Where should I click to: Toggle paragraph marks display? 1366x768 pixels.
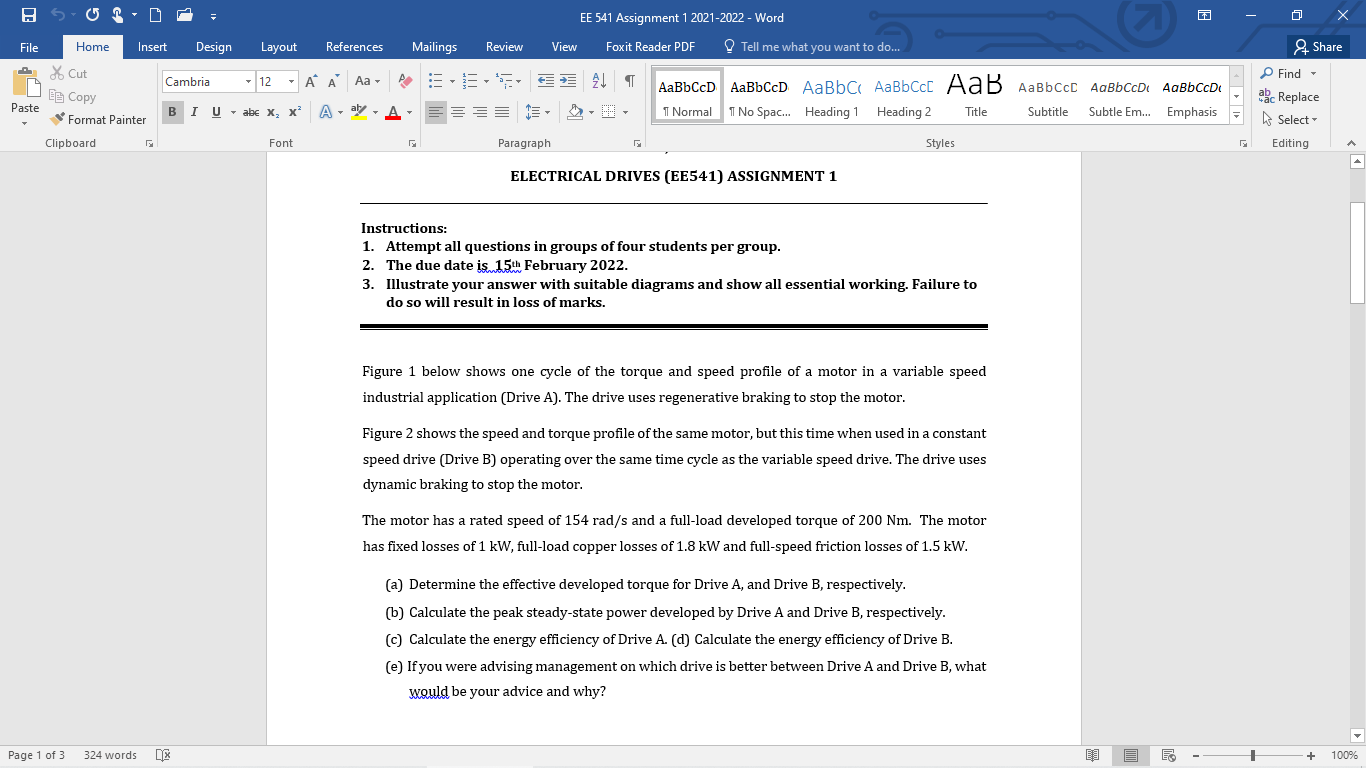(x=629, y=81)
